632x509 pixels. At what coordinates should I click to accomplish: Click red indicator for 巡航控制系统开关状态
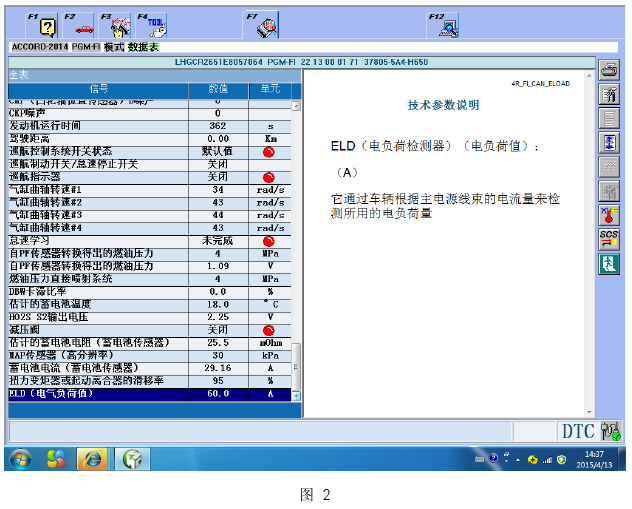click(269, 152)
